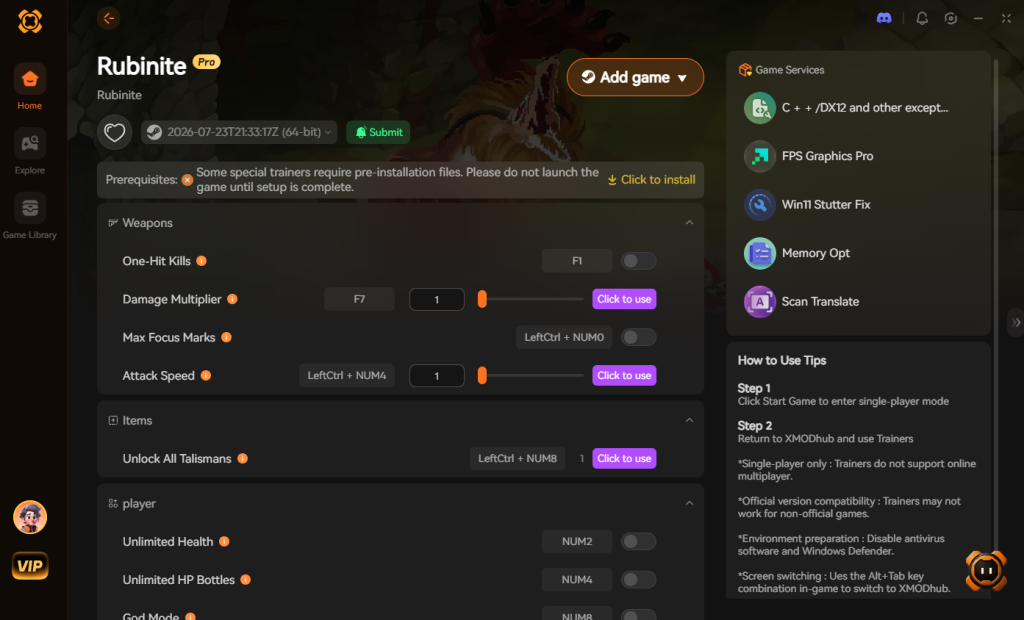Open the Add game dropdown

[635, 77]
